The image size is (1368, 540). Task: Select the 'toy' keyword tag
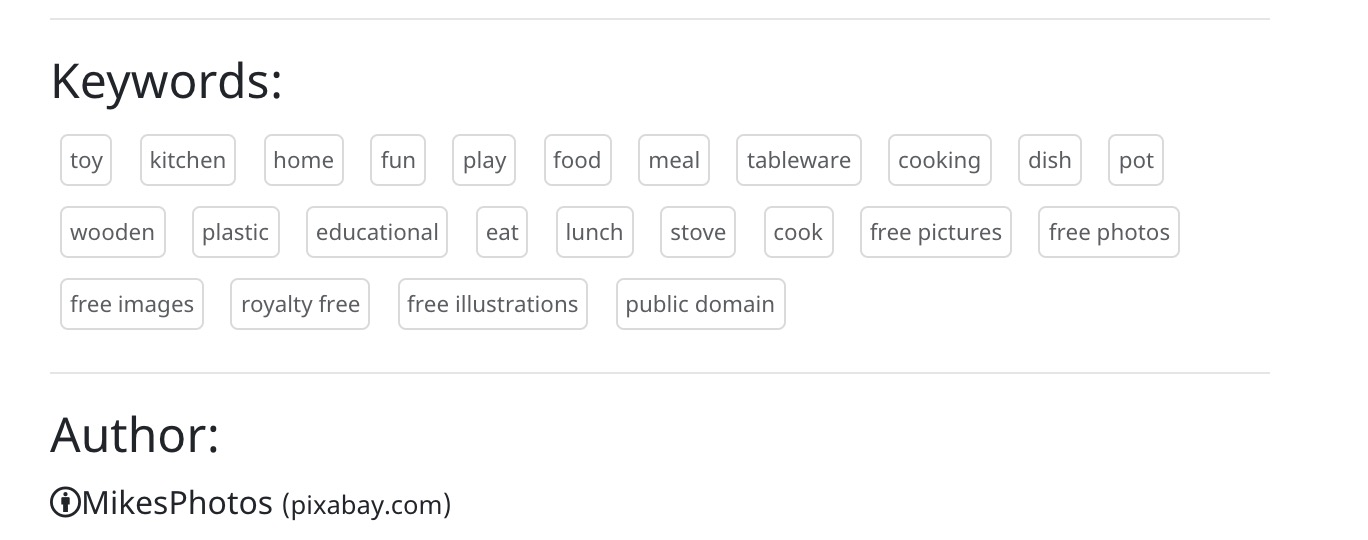click(86, 160)
